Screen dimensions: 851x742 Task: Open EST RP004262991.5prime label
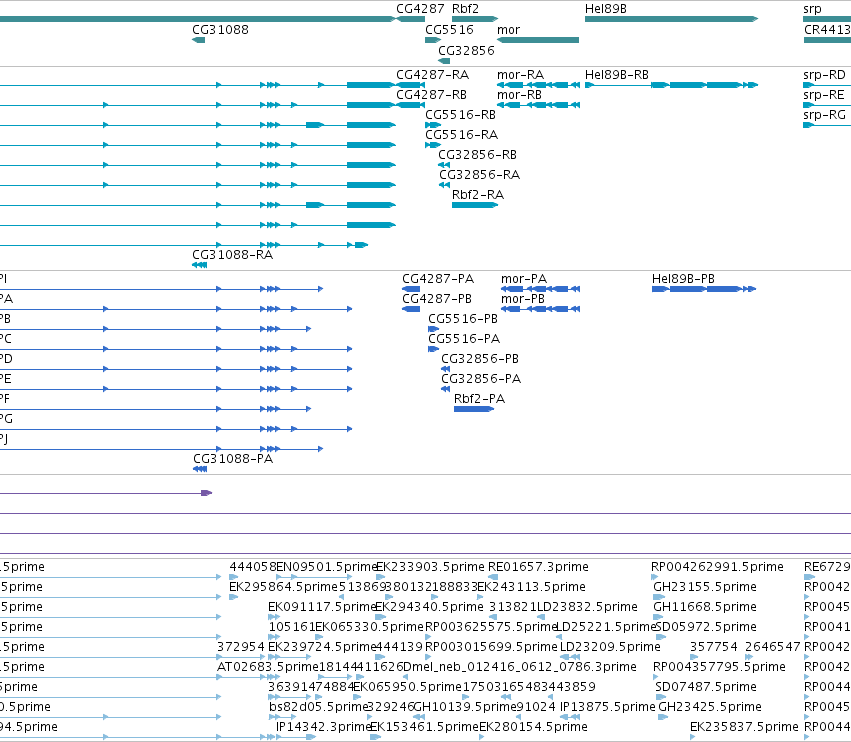[717, 567]
